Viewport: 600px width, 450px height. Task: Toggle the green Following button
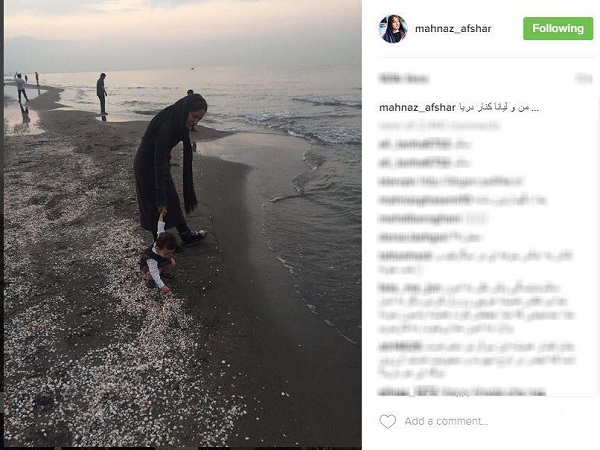pos(558,28)
